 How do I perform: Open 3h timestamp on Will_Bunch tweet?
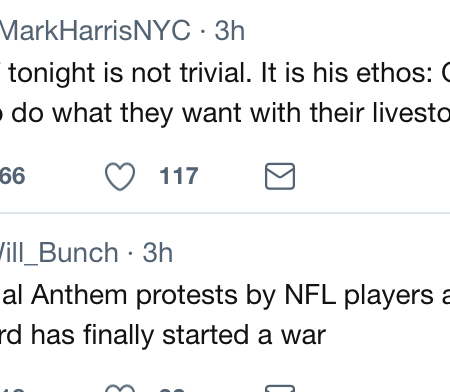click(158, 253)
